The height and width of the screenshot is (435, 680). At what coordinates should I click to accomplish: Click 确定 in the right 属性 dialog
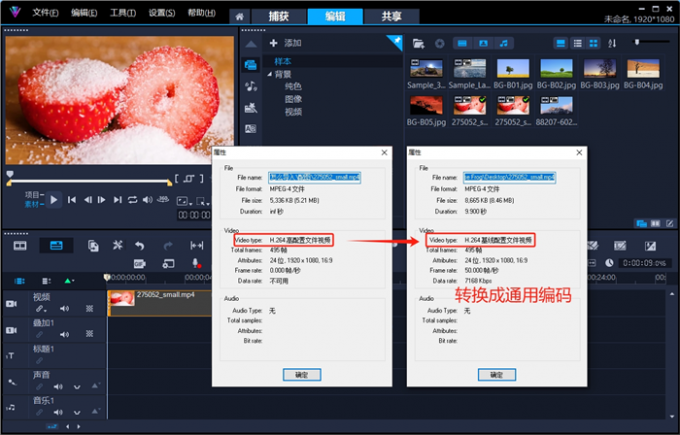[x=497, y=375]
